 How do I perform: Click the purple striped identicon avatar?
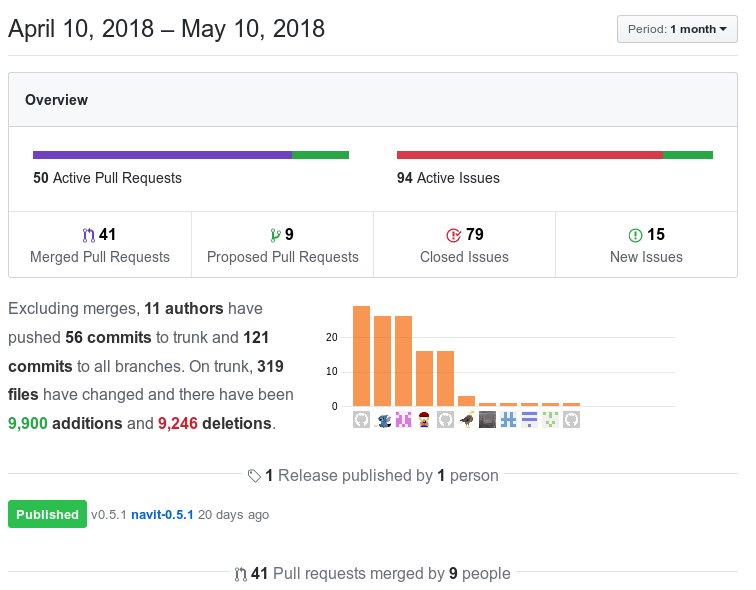point(529,419)
